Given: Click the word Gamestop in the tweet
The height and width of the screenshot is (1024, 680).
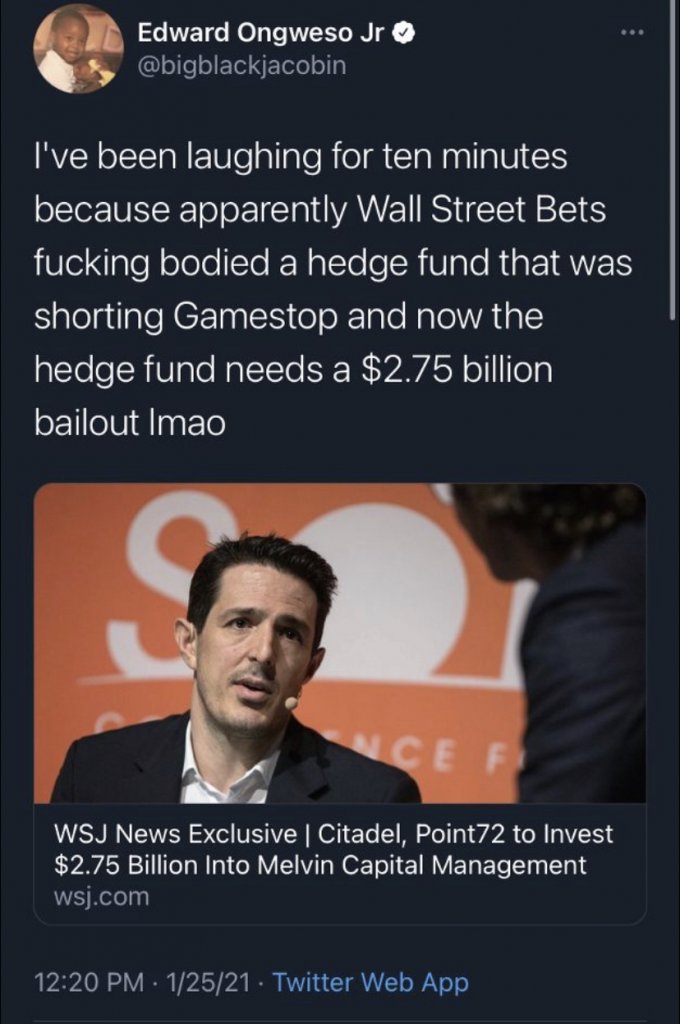Looking at the screenshot, I should tap(255, 317).
